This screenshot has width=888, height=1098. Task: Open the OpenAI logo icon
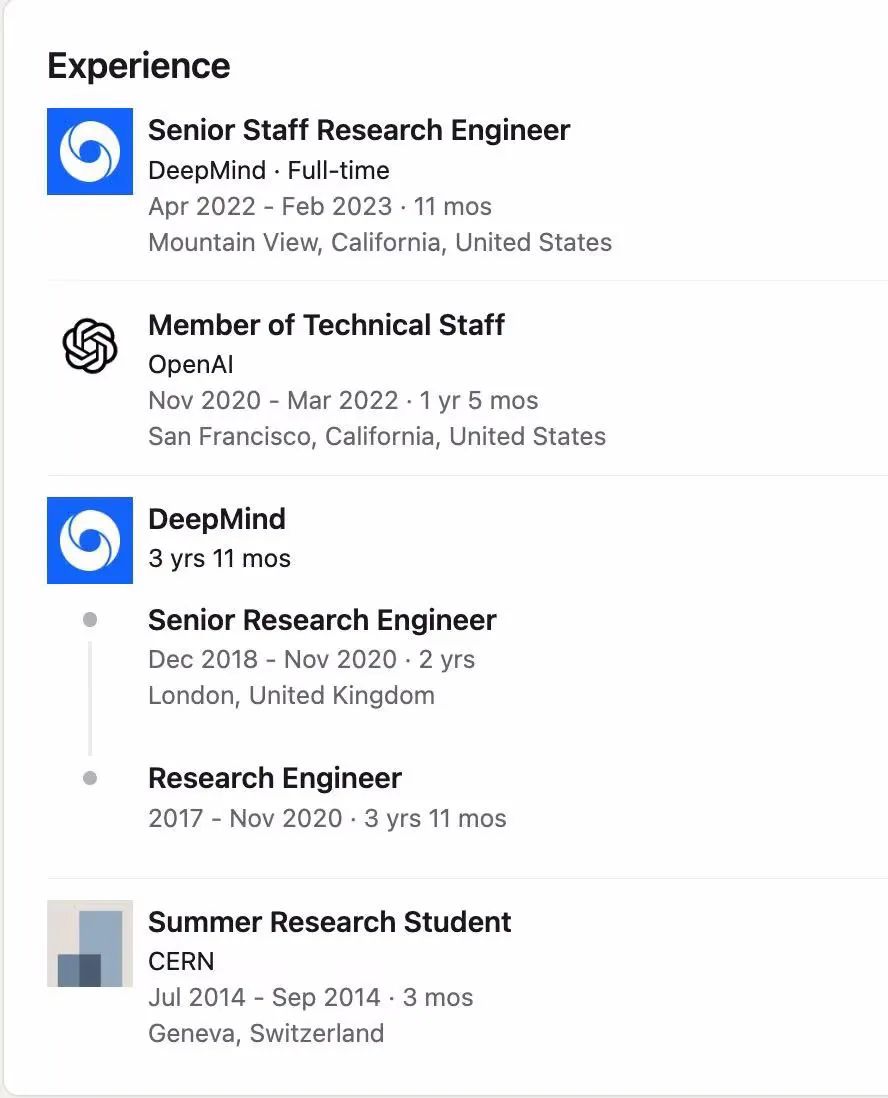[90, 346]
